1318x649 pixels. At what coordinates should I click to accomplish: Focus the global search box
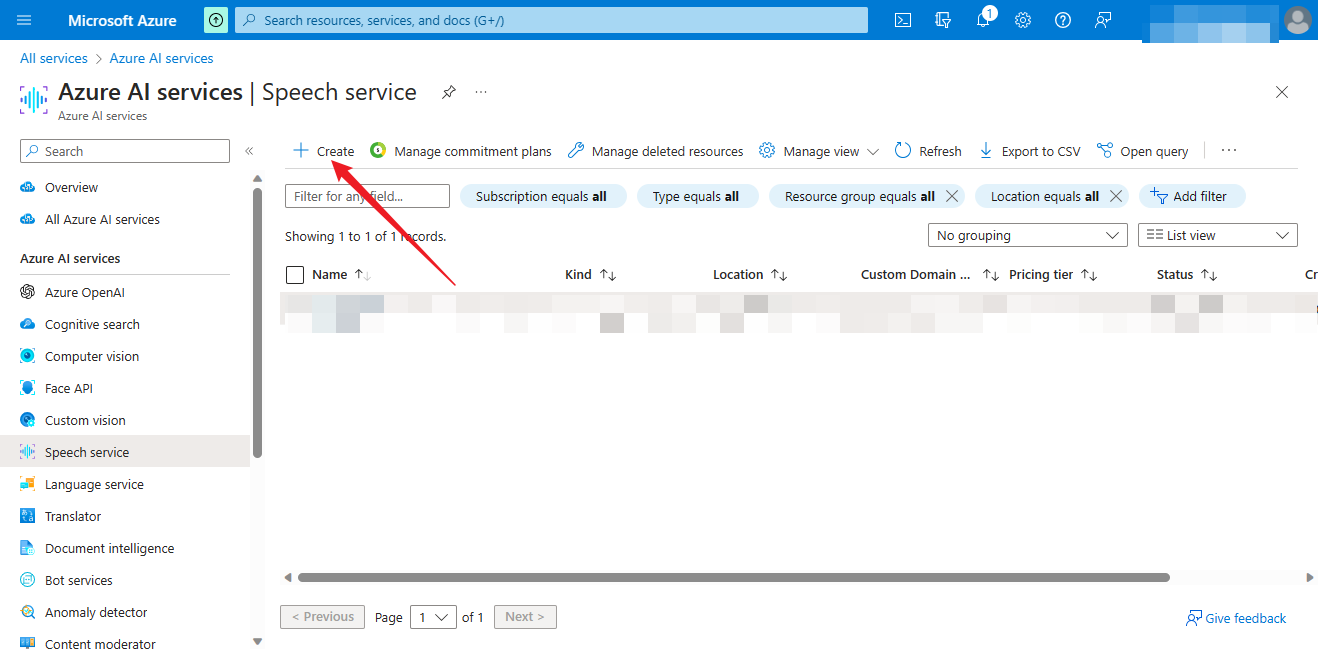[x=551, y=20]
